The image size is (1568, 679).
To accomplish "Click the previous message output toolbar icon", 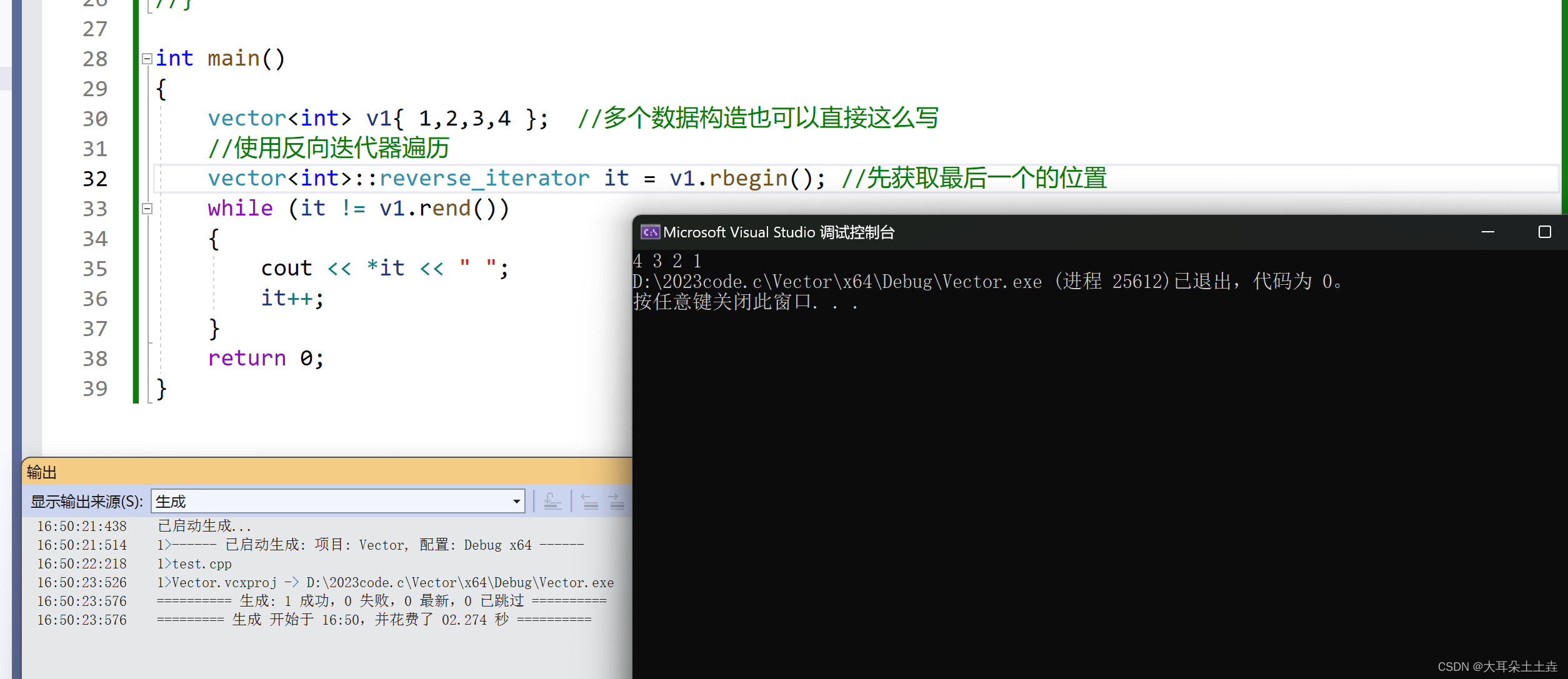I will [x=590, y=501].
